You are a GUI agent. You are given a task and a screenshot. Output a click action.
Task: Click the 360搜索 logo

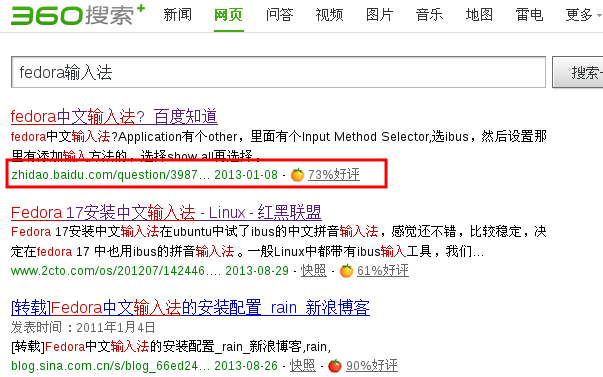point(78,15)
